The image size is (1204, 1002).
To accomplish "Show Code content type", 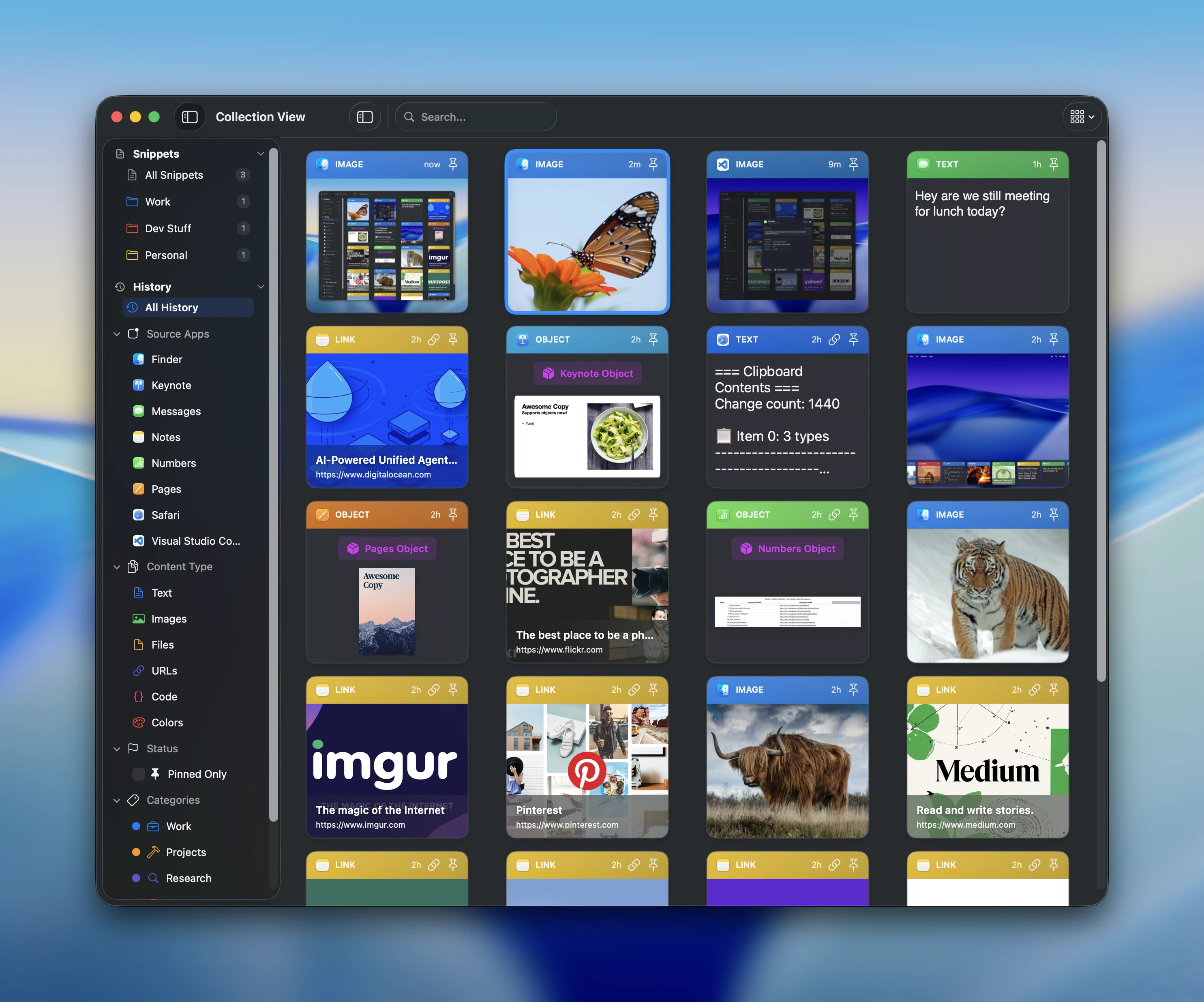I will pyautogui.click(x=164, y=696).
